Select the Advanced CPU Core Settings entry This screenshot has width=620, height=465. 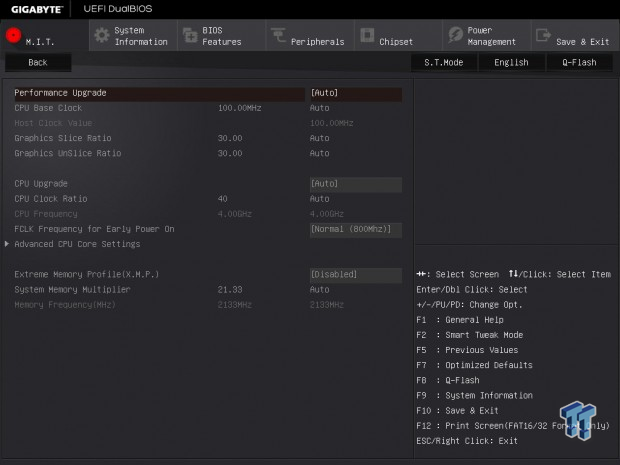77,244
